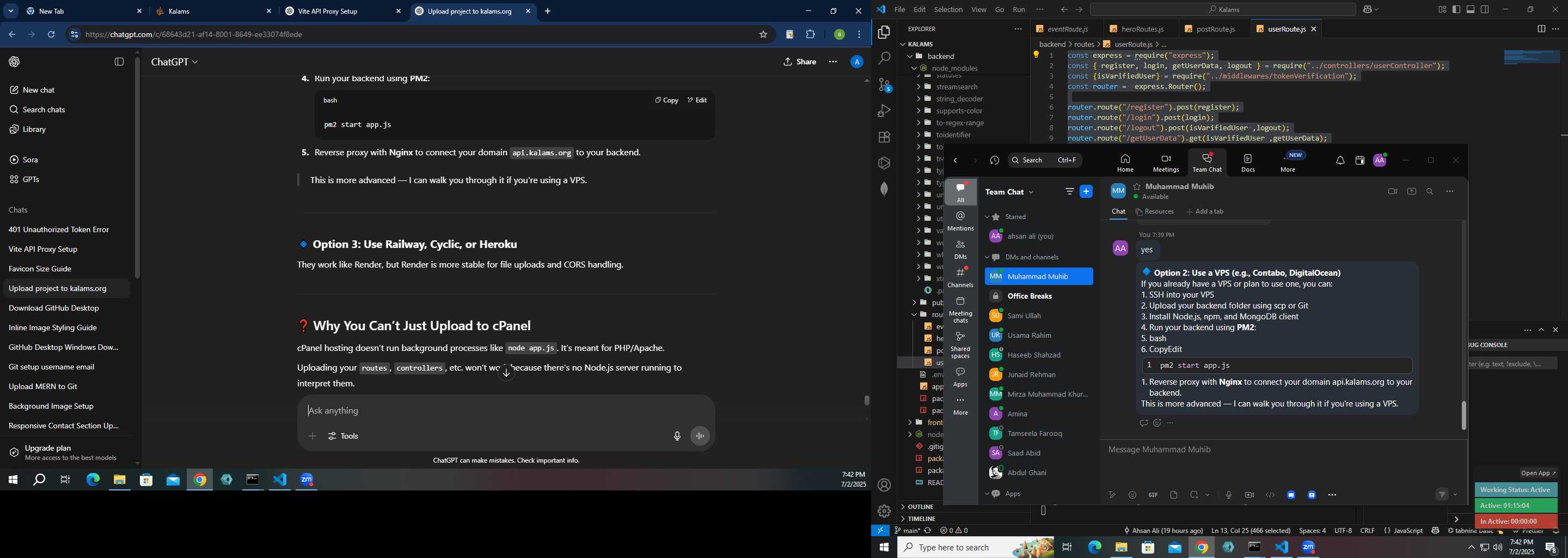This screenshot has width=1568, height=558.
Task: Toggle the VS Code panel layout icon
Action: pyautogui.click(x=1471, y=9)
